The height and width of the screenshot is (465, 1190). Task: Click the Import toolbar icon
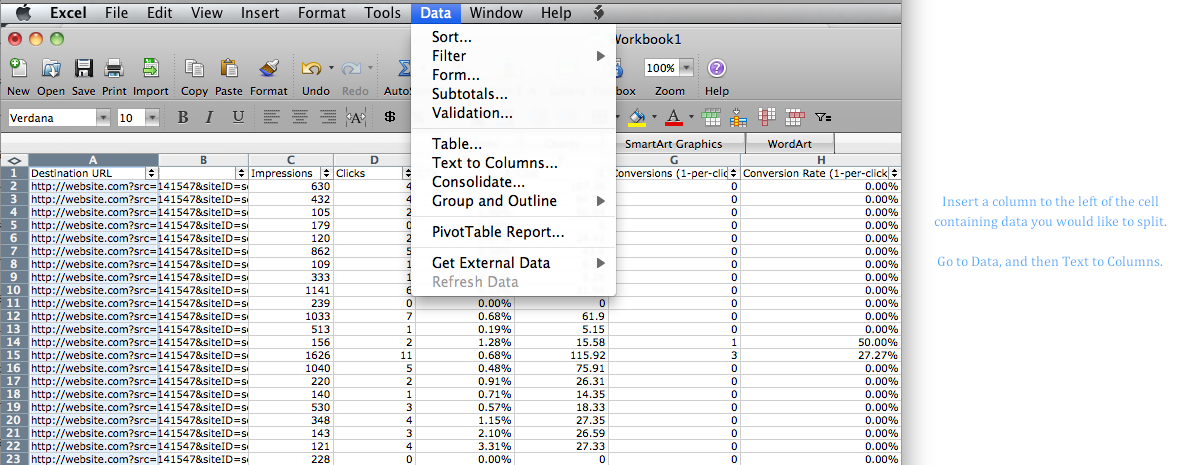[150, 69]
